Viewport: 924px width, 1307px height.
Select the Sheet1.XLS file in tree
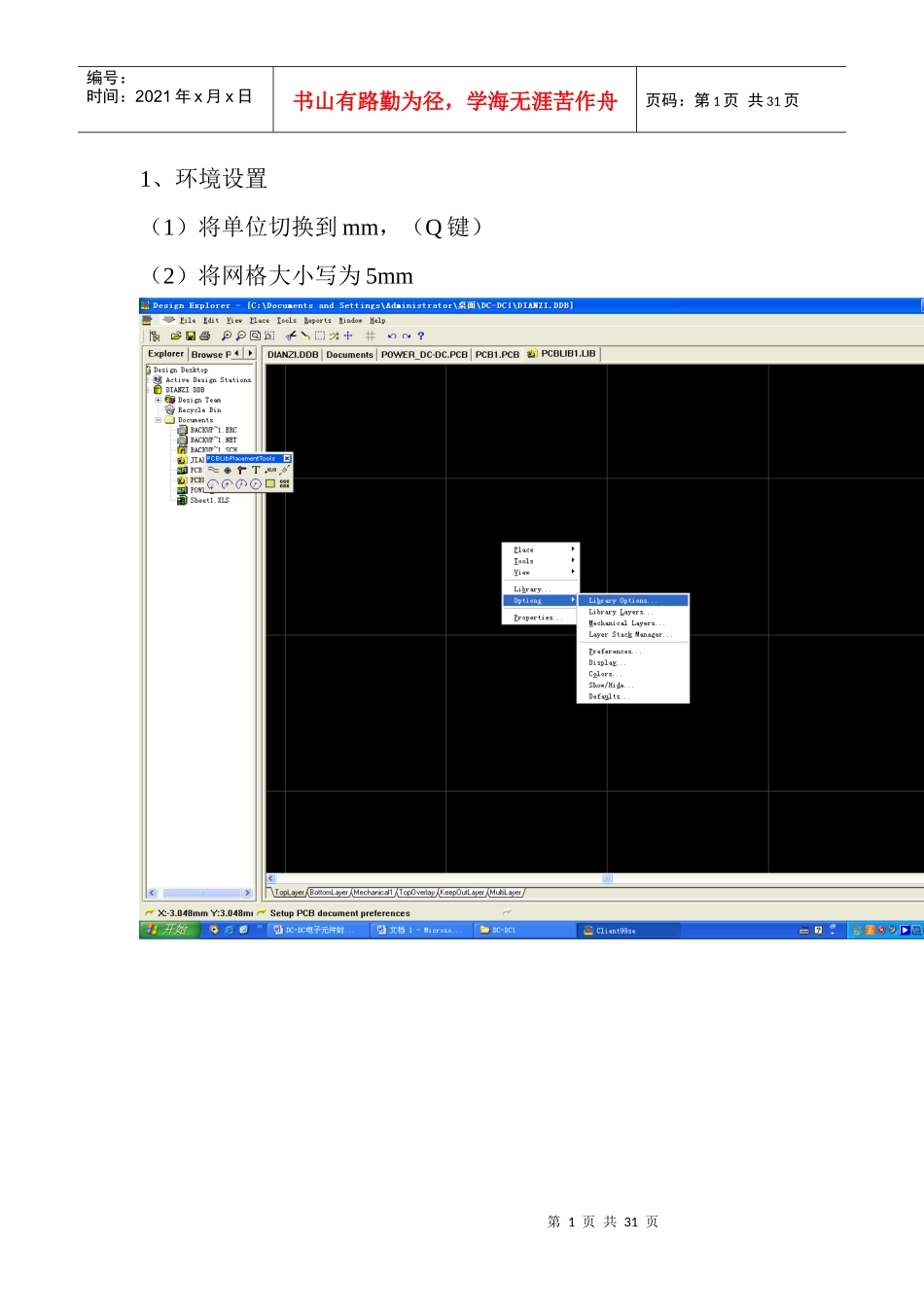(x=210, y=500)
